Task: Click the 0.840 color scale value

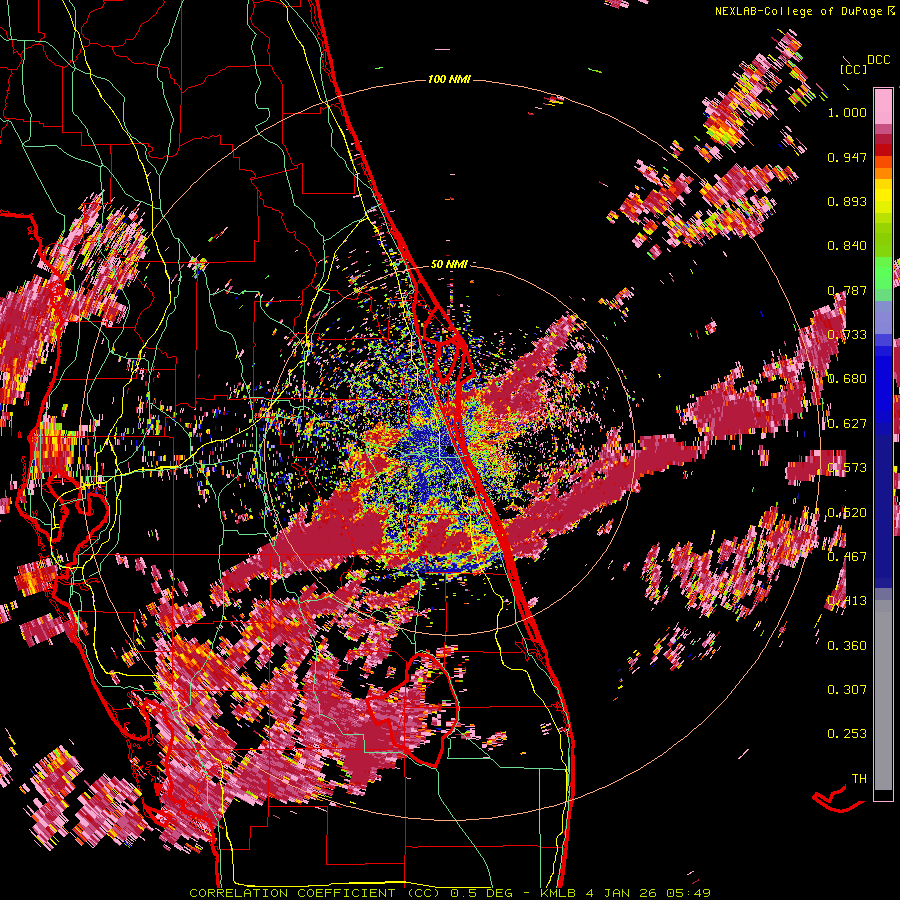Action: coord(847,246)
